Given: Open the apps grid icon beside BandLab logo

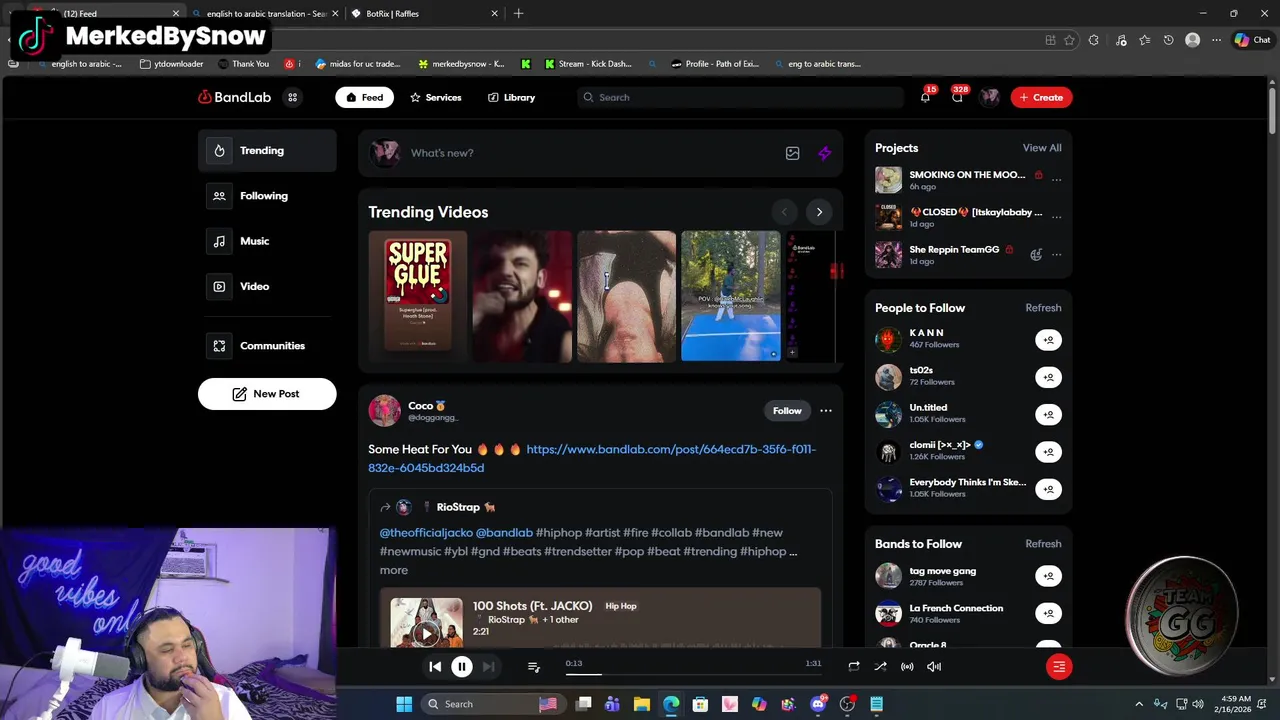Looking at the screenshot, I should pos(292,97).
